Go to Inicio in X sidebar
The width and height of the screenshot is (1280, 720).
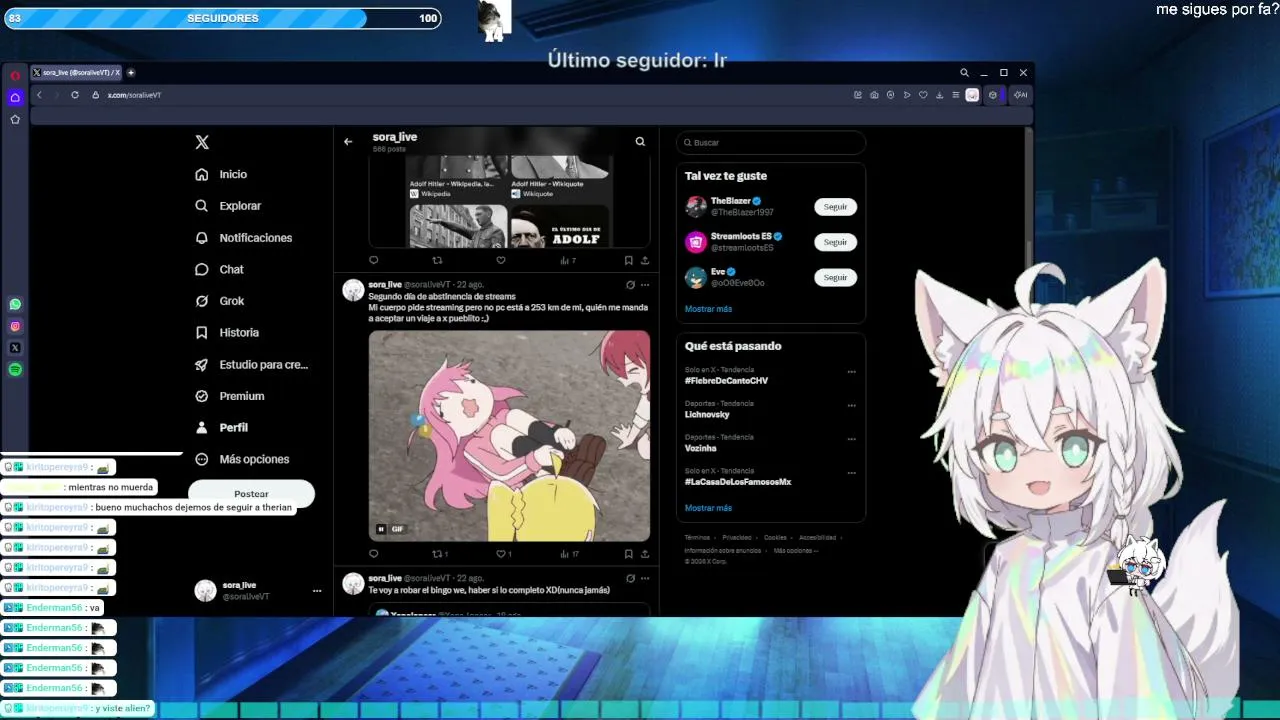click(x=221, y=174)
